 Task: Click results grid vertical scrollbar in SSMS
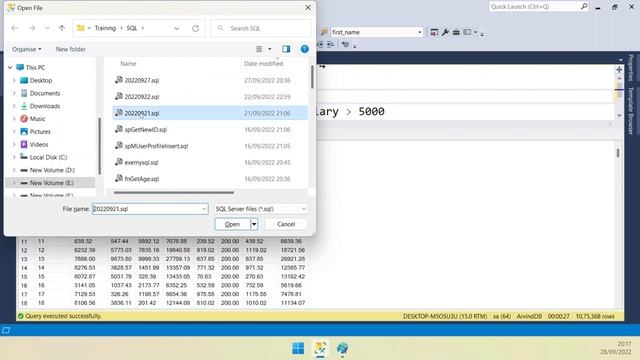[618, 153]
